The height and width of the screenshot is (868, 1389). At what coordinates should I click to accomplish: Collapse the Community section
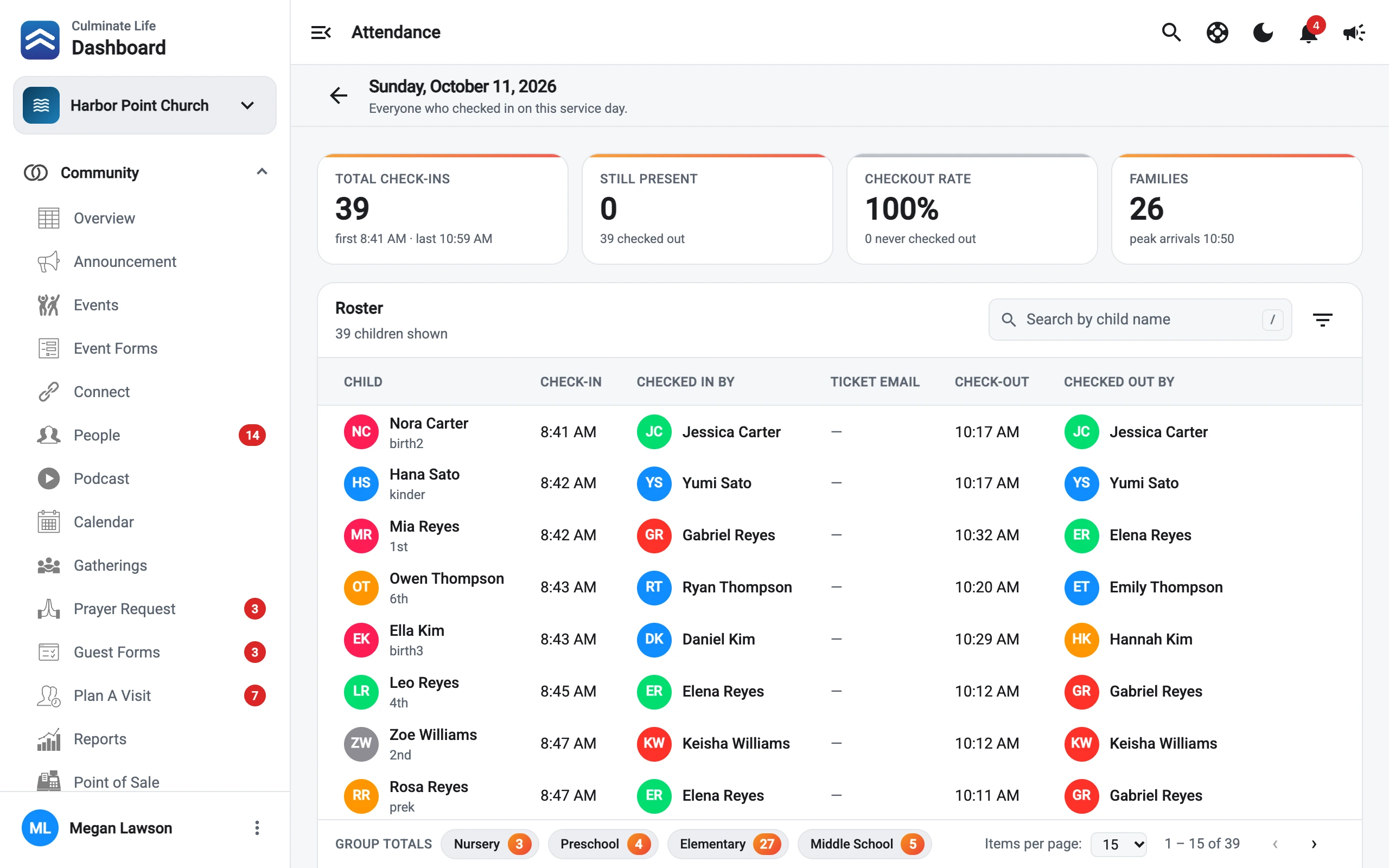pos(262,171)
